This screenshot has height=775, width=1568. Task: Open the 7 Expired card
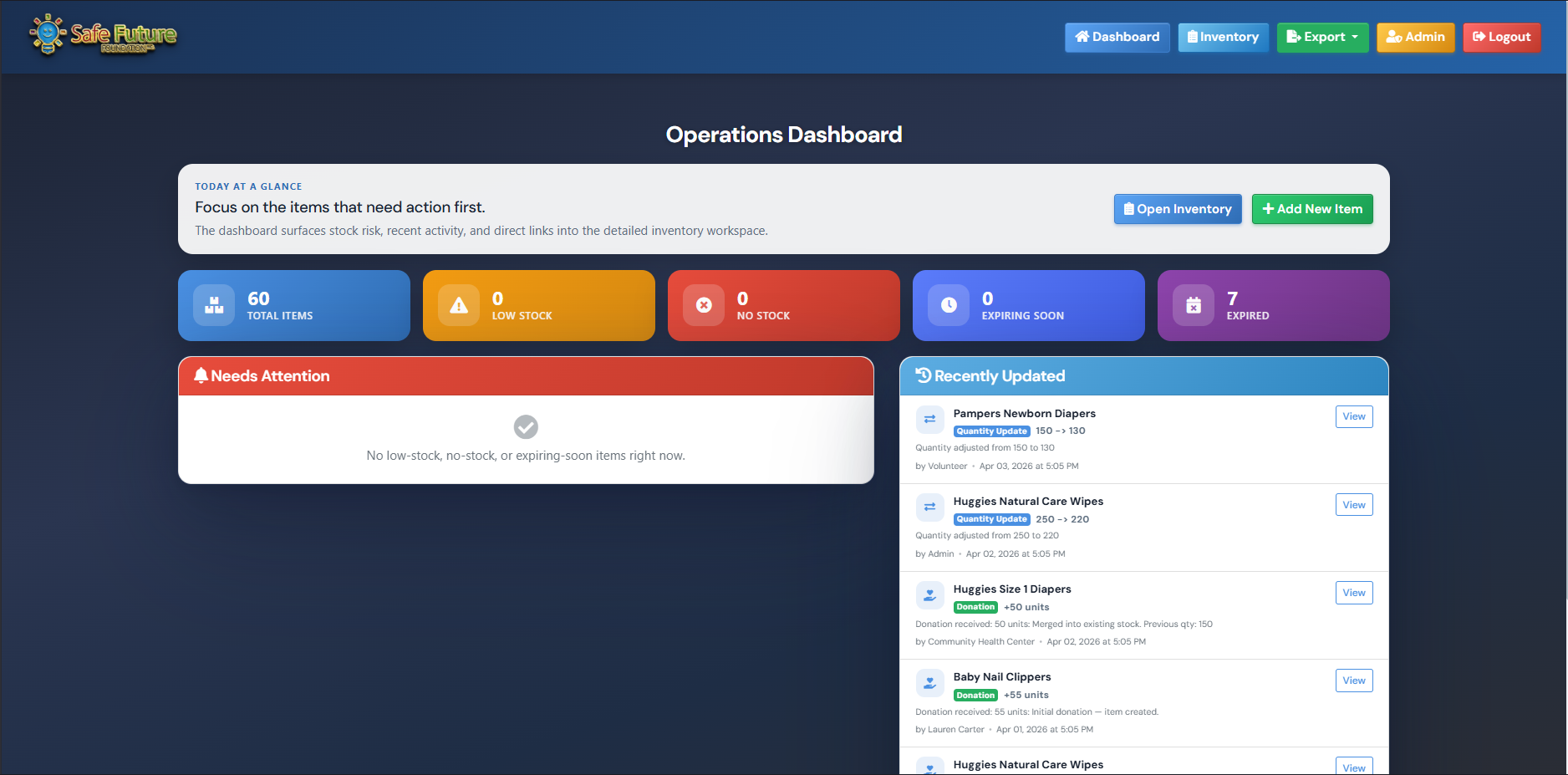[x=1274, y=305]
